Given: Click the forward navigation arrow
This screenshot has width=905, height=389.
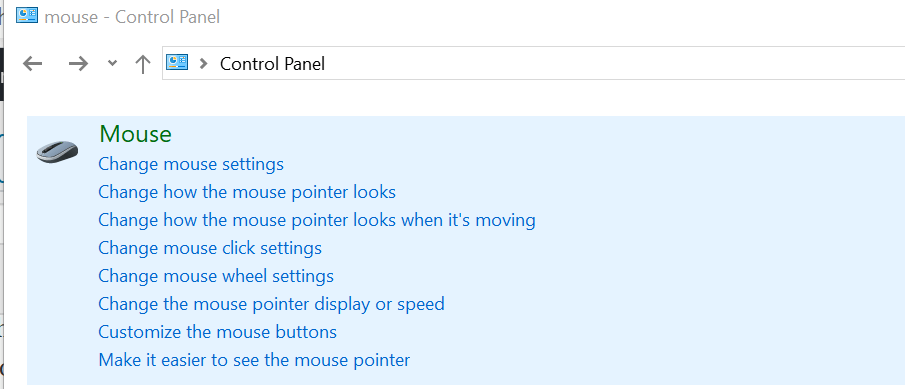Looking at the screenshot, I should pyautogui.click(x=78, y=63).
